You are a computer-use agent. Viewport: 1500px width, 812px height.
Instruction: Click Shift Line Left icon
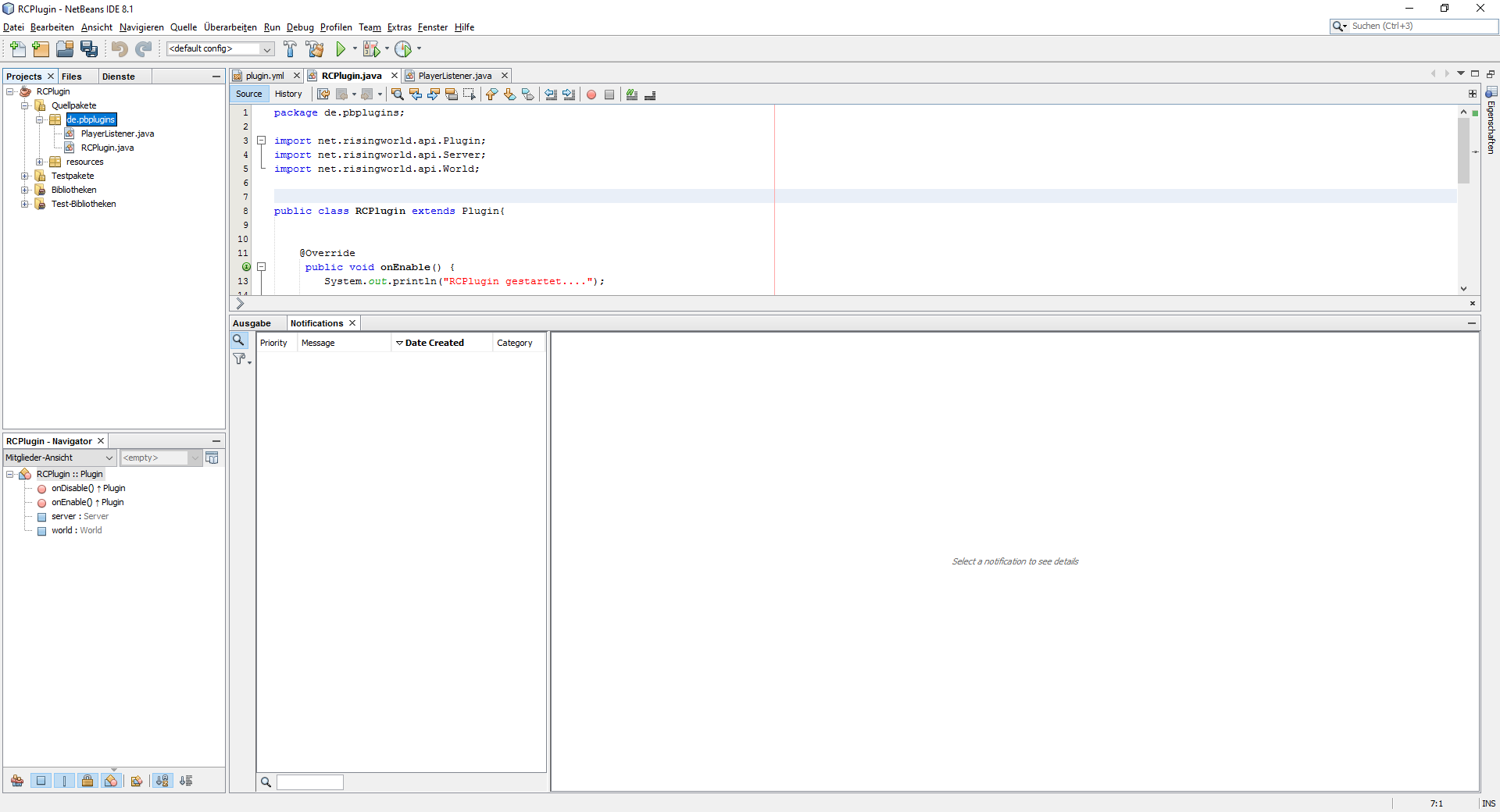point(551,94)
